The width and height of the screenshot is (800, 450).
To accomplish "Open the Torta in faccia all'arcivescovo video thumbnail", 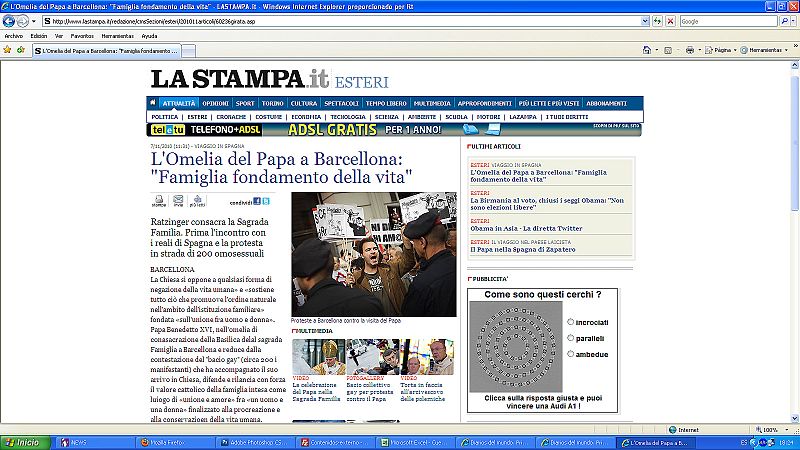I will point(427,357).
